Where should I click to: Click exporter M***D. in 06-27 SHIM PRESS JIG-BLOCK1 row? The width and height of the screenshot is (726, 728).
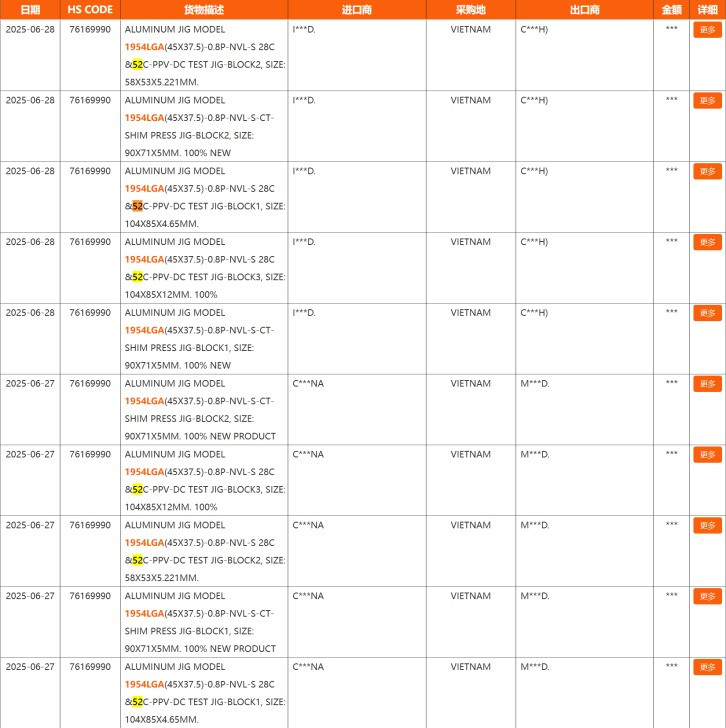[534, 596]
